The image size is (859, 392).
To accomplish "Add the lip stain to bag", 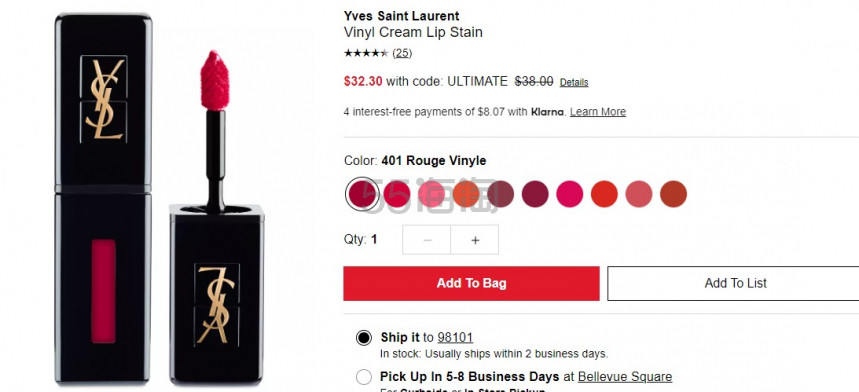I will tap(471, 283).
